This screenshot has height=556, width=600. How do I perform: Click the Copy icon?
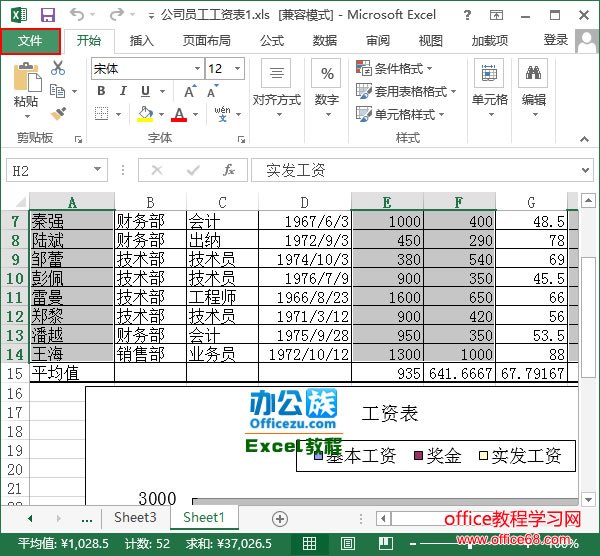[58, 91]
